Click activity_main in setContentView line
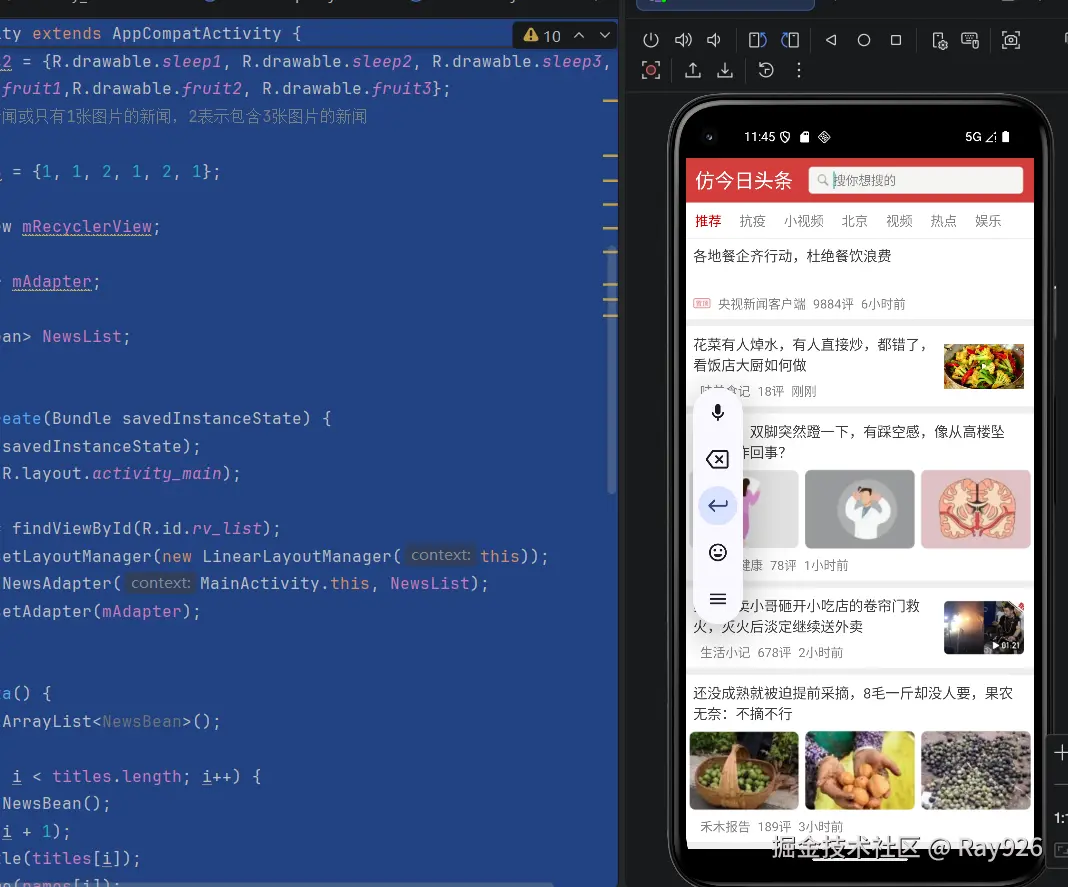 coord(157,473)
